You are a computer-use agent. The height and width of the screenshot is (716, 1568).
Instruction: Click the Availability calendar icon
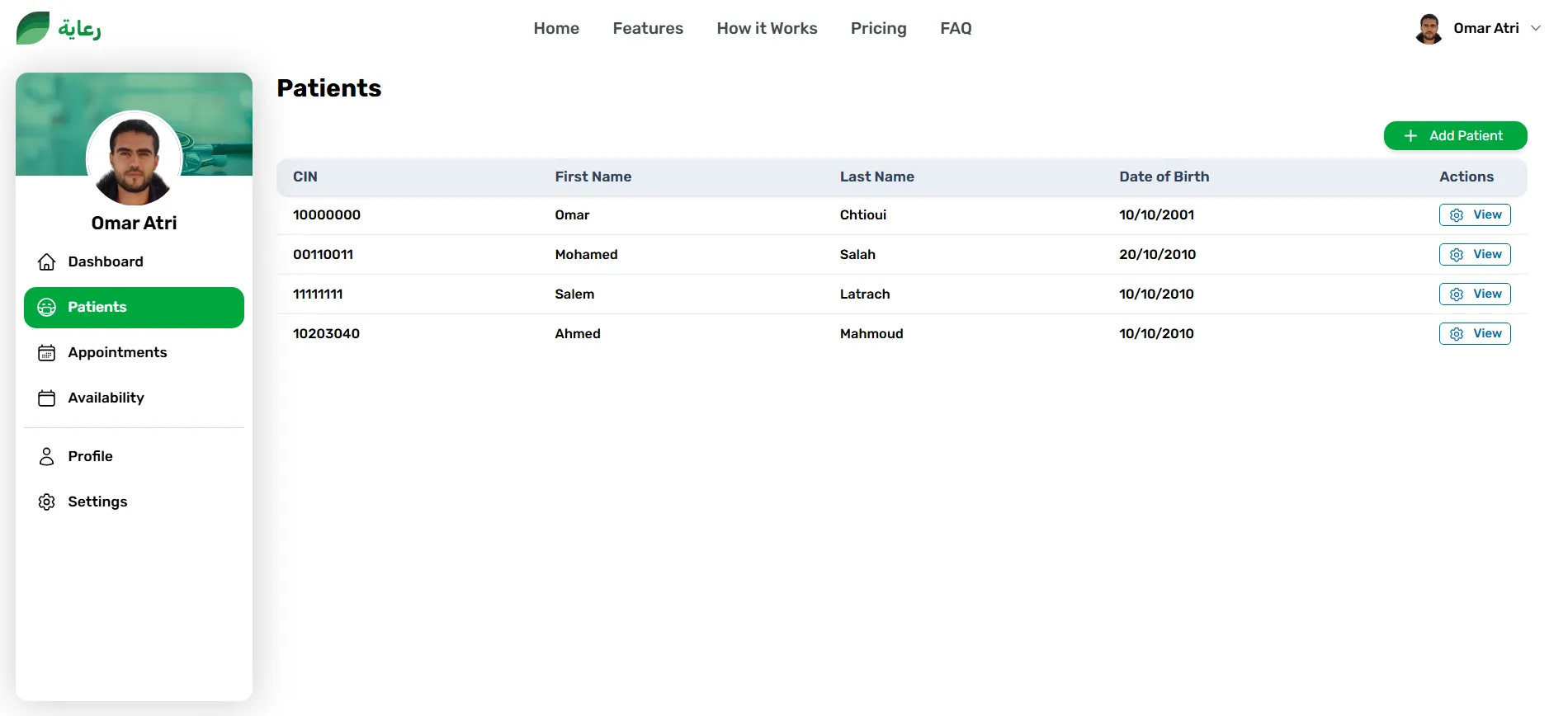click(x=47, y=398)
